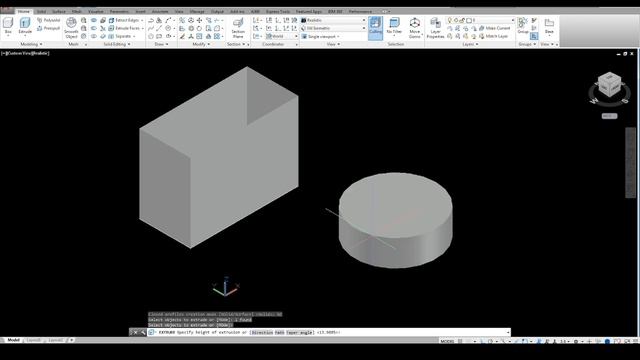
Task: Activate the Extrude tool
Action: pyautogui.click(x=25, y=26)
